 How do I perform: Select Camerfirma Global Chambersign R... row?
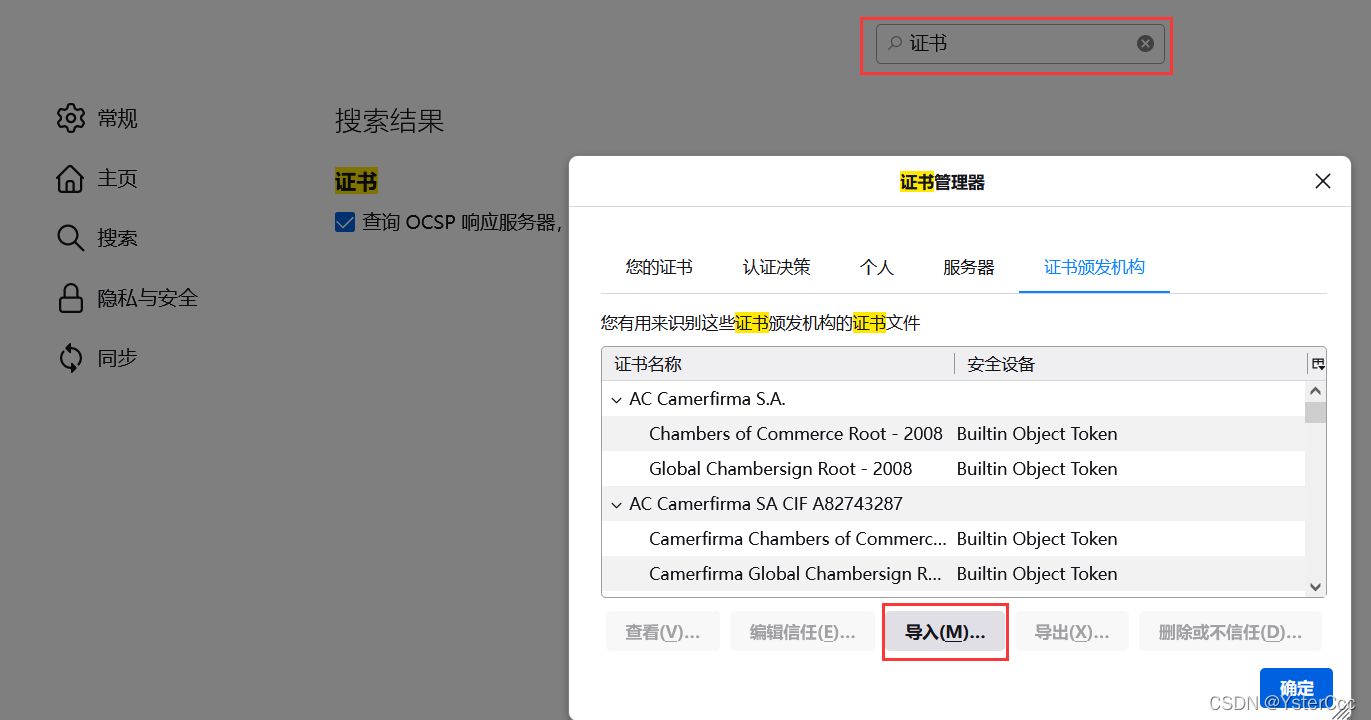click(x=953, y=574)
